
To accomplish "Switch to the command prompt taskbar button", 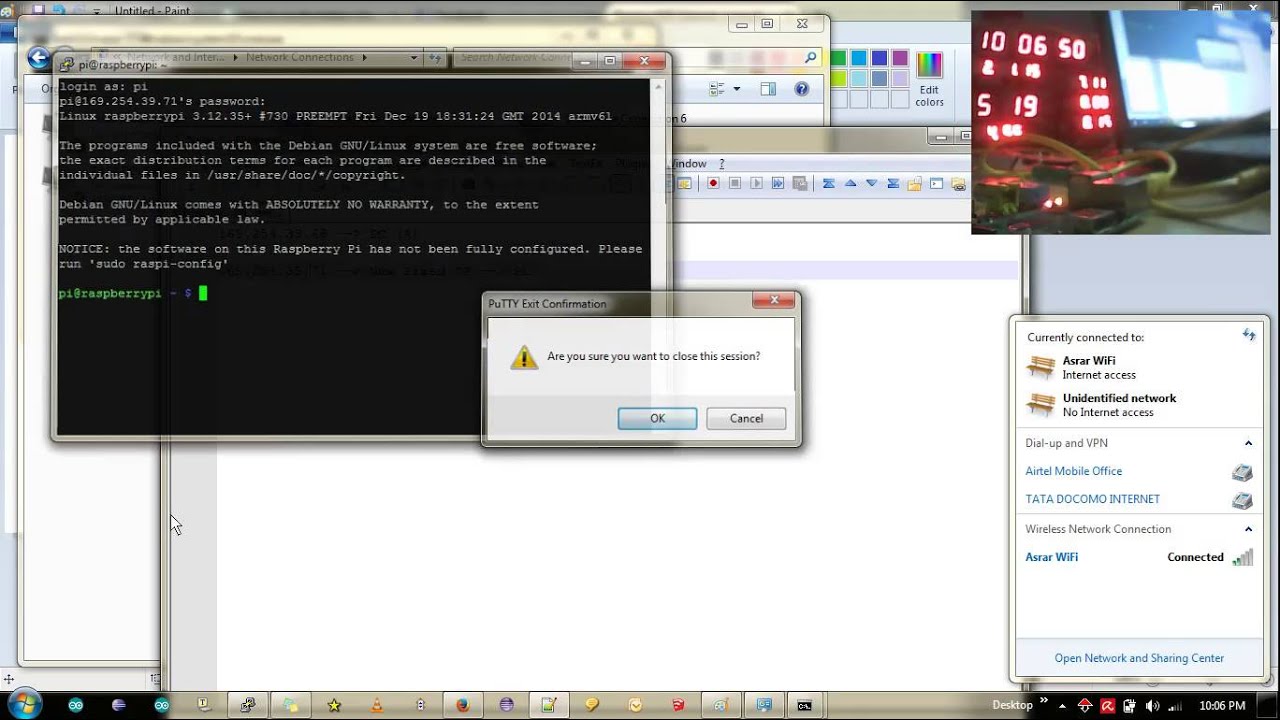I will point(805,705).
